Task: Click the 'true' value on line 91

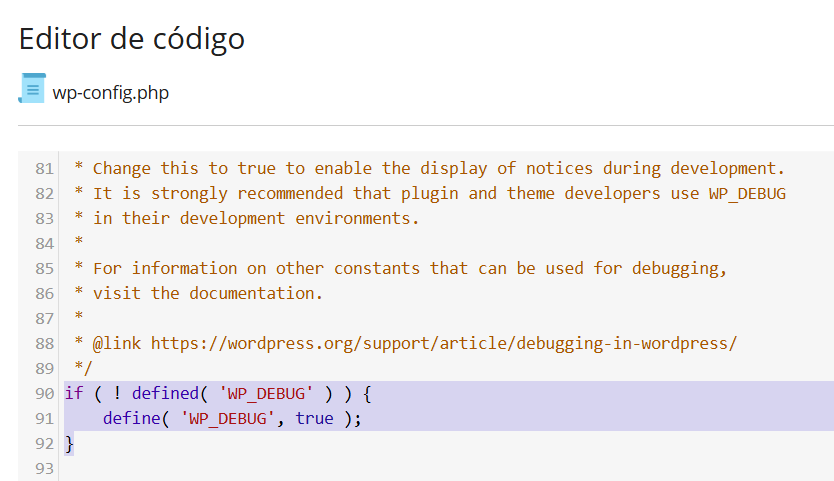Action: pyautogui.click(x=315, y=418)
